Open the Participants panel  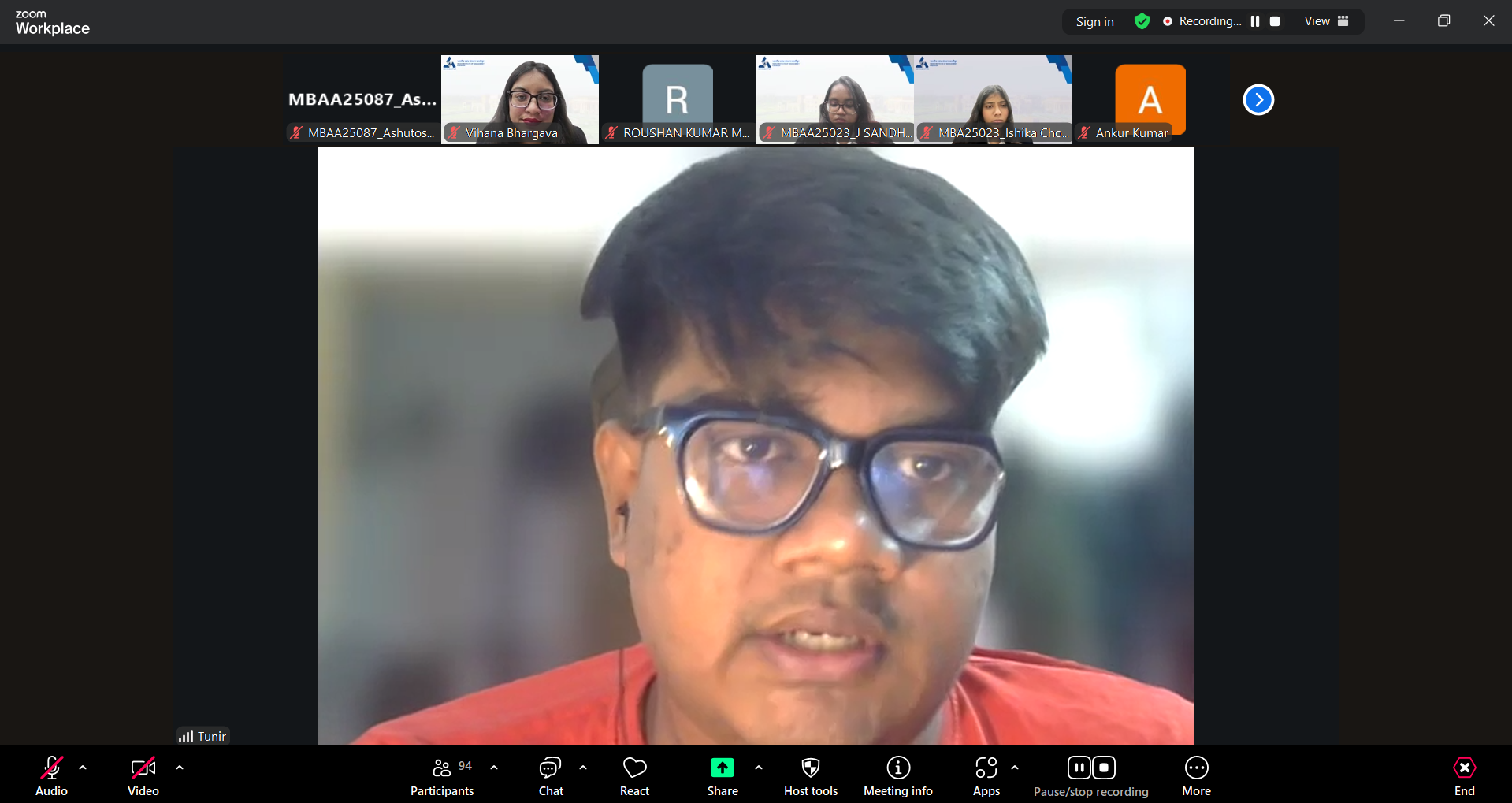click(x=442, y=776)
